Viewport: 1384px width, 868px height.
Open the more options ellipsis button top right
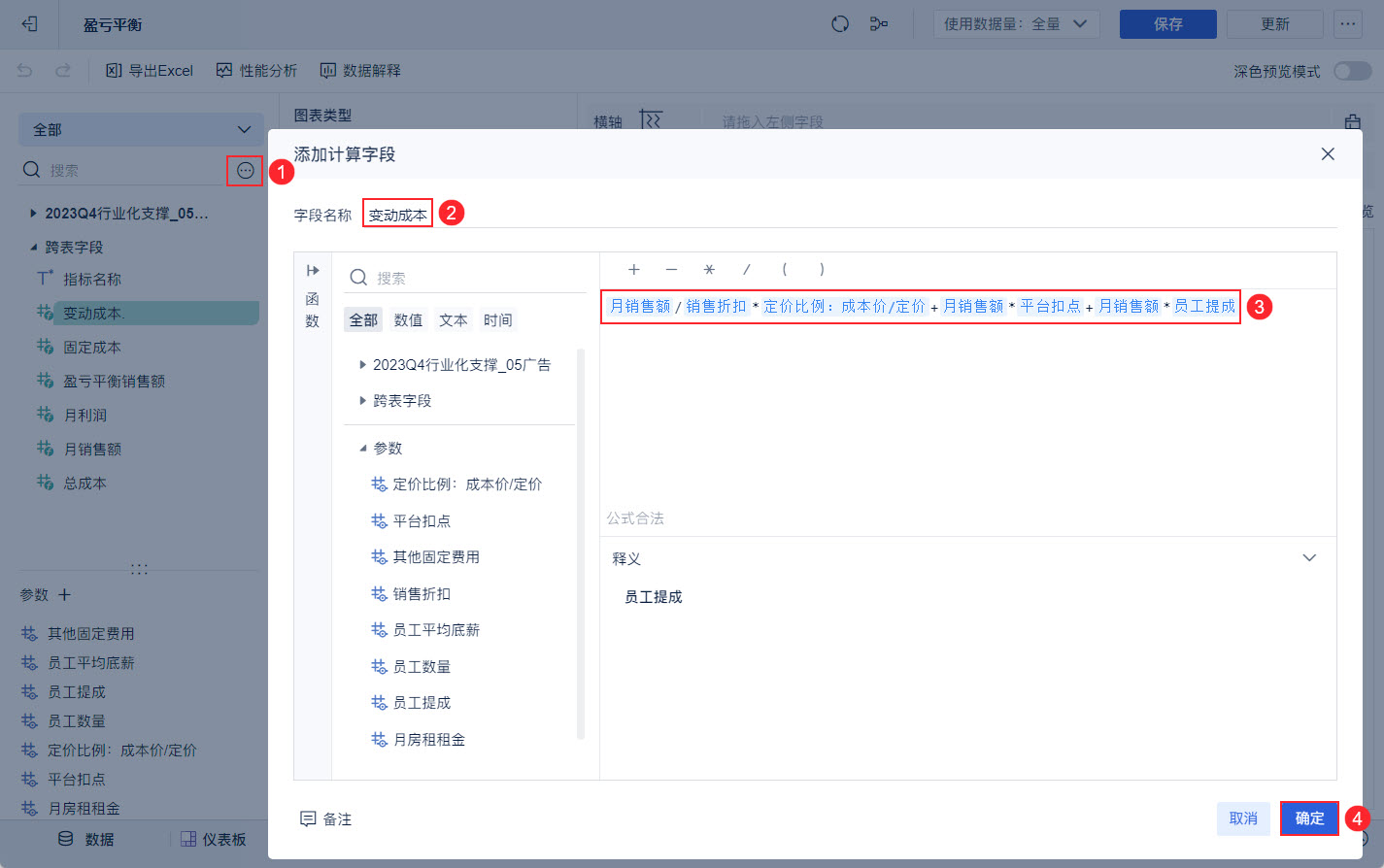click(x=1348, y=24)
